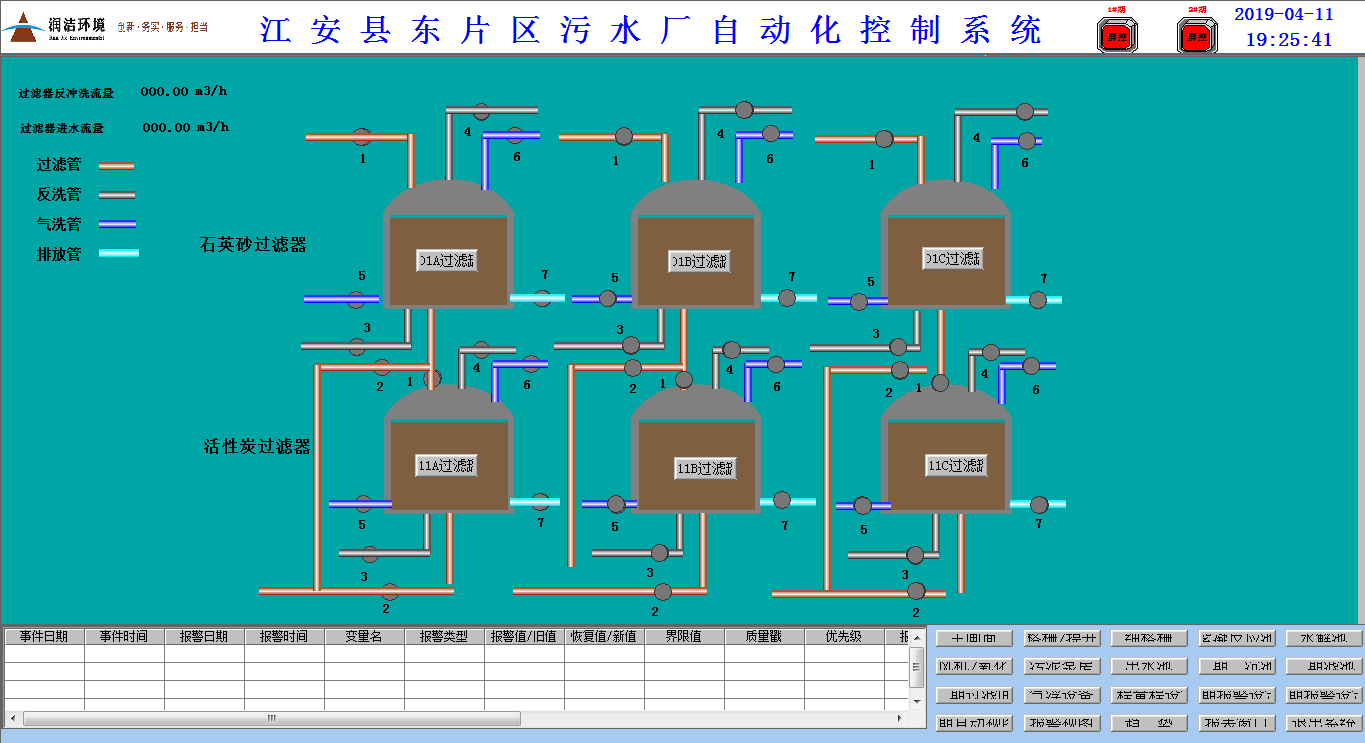Screen dimensions: 1365x743
Task: Toggle the 2#期 red 屏控 button
Action: [1197, 37]
